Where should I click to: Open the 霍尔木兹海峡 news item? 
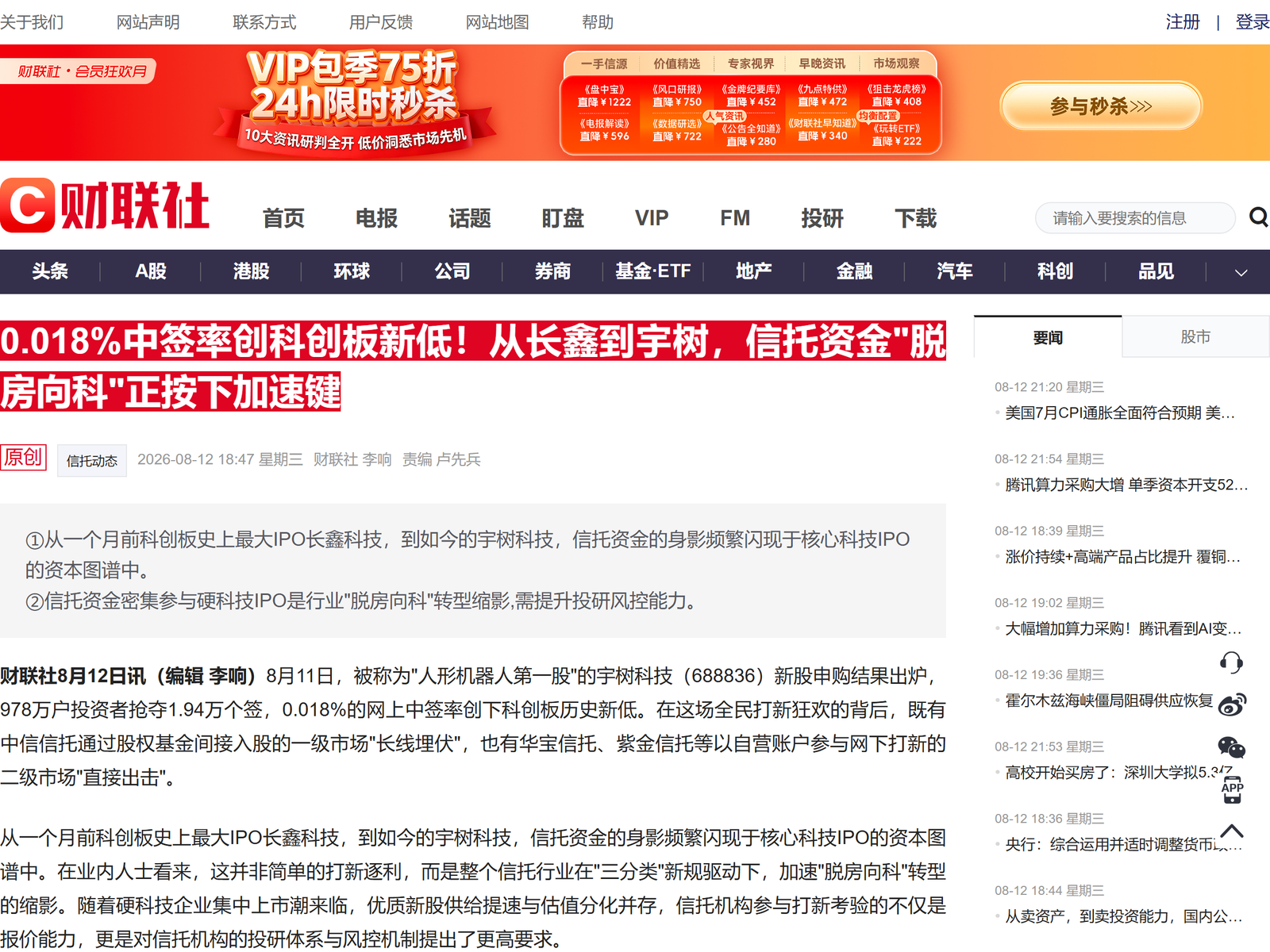1109,701
